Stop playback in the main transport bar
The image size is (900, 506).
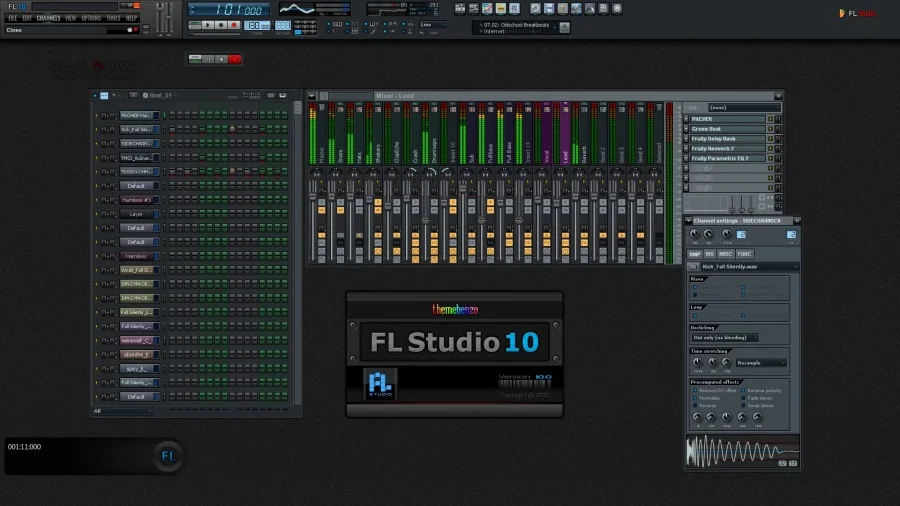coord(221,25)
